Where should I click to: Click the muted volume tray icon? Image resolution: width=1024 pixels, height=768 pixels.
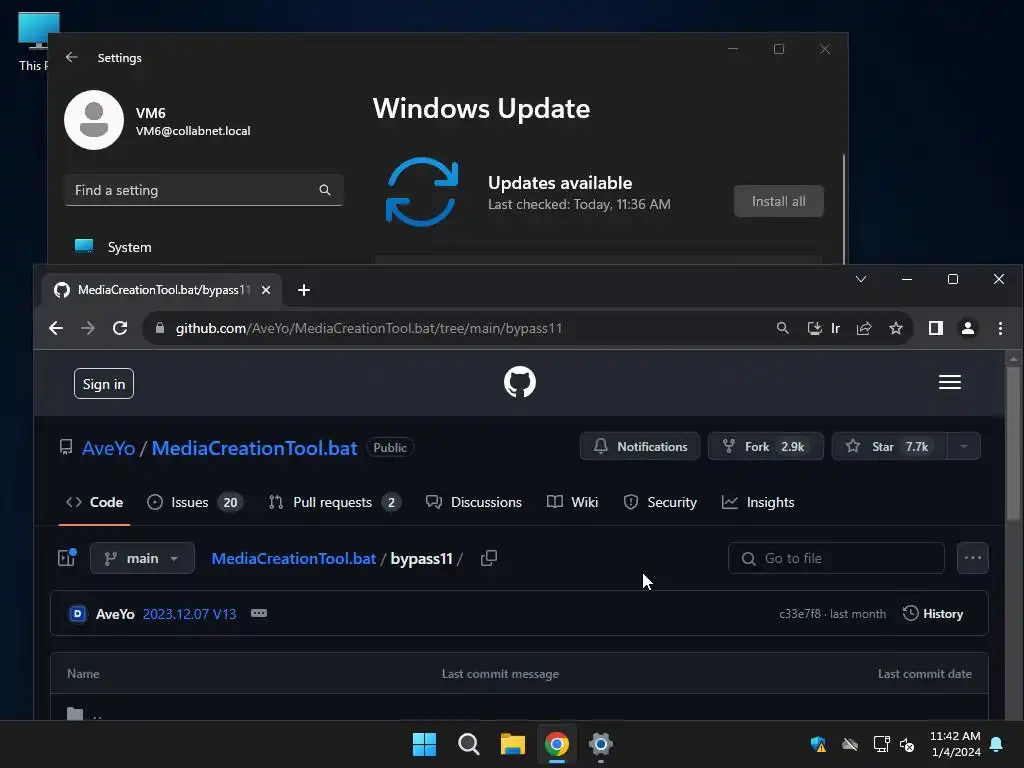(907, 744)
